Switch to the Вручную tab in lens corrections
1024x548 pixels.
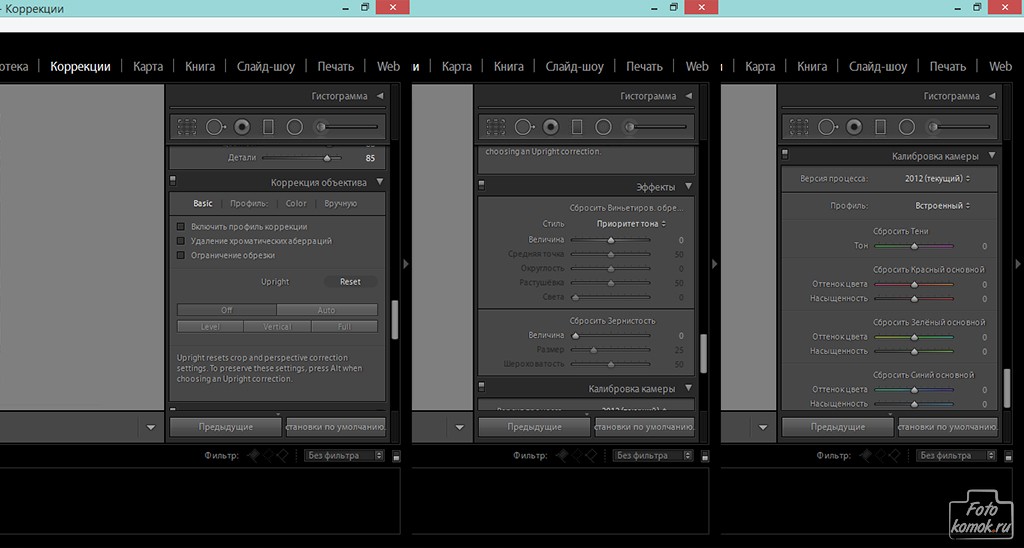(x=340, y=203)
